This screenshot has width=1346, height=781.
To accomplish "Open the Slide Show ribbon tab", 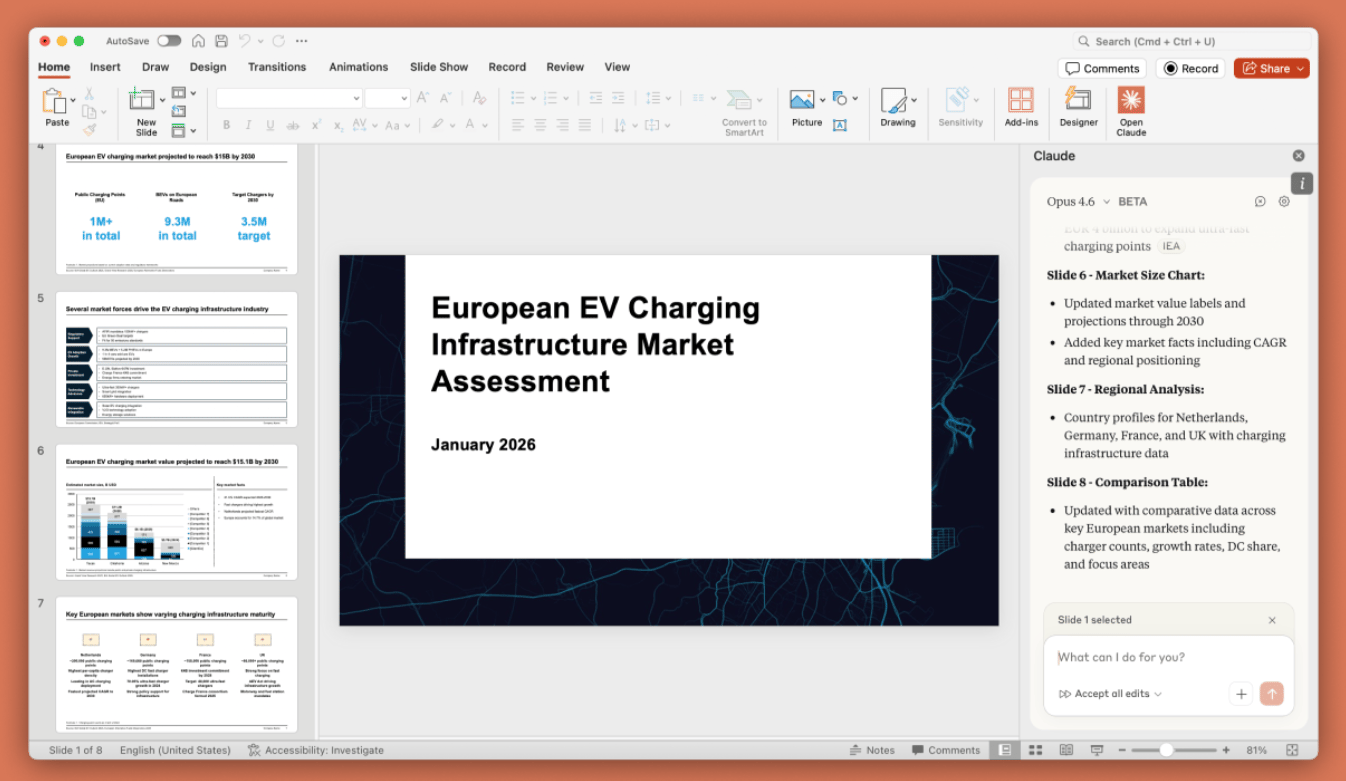I will tap(438, 67).
